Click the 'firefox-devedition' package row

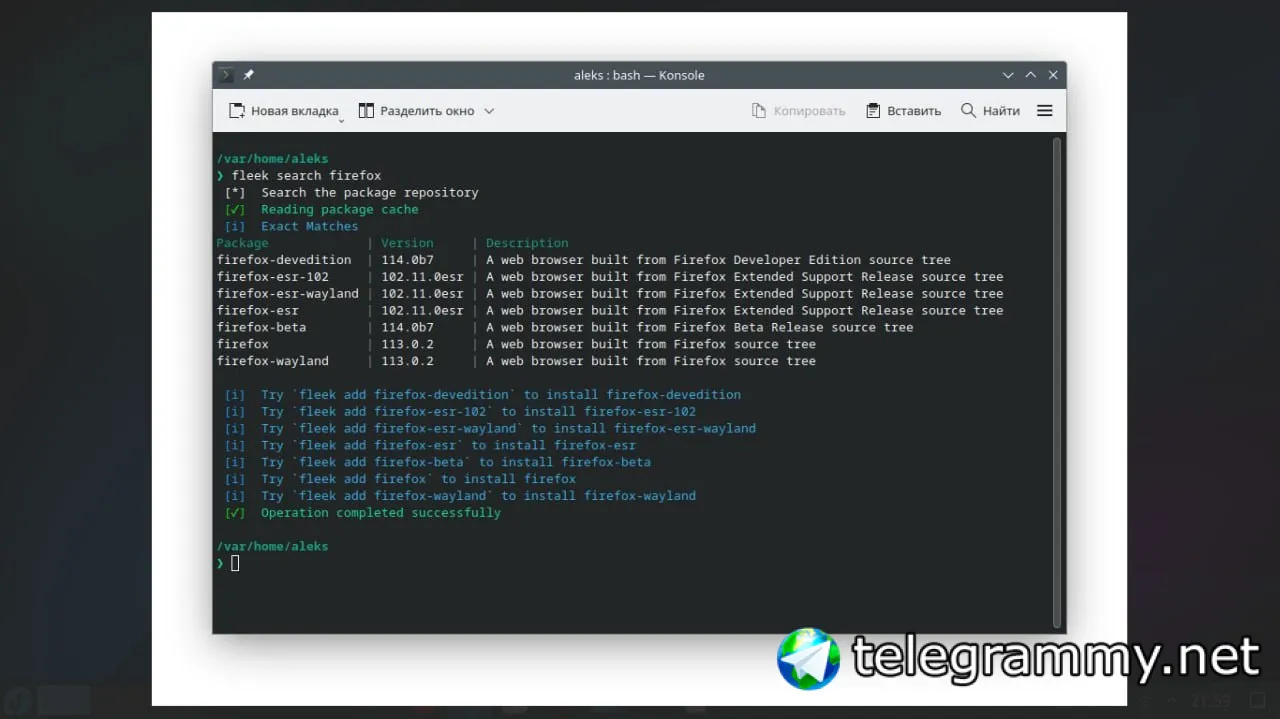pos(583,260)
